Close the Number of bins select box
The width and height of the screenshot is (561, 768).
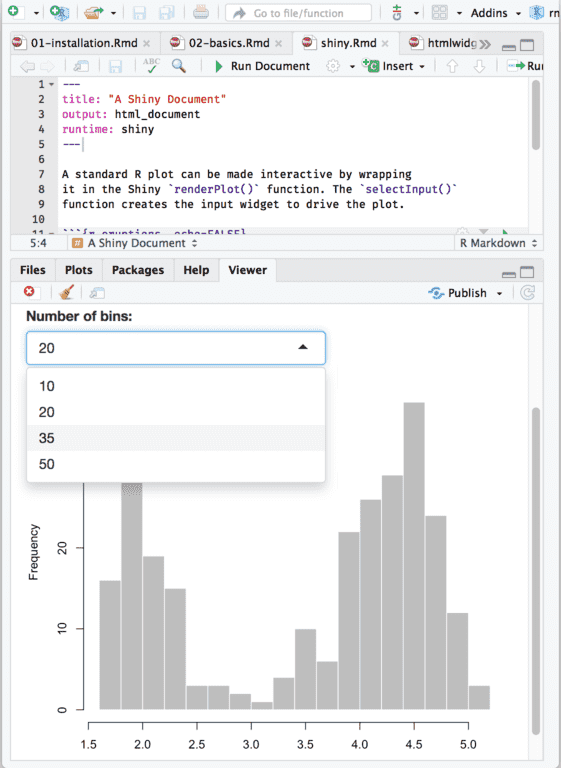176,348
